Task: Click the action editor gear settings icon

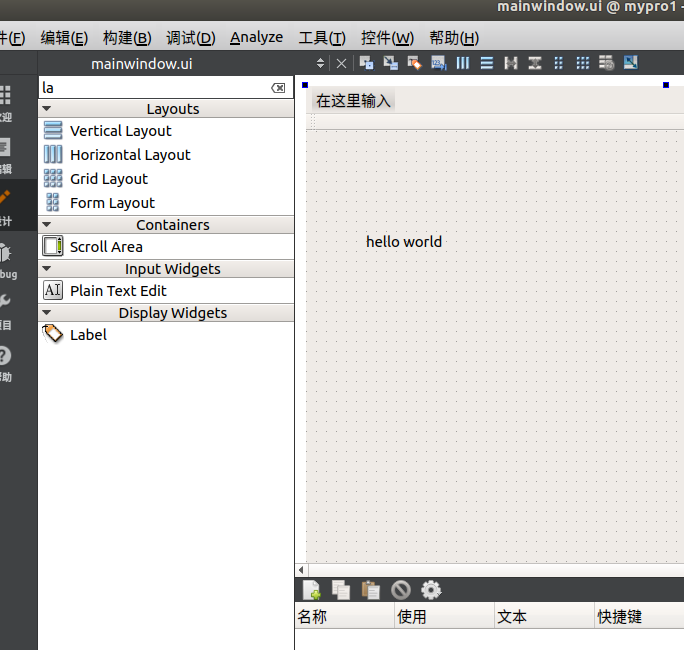Action: click(x=431, y=590)
